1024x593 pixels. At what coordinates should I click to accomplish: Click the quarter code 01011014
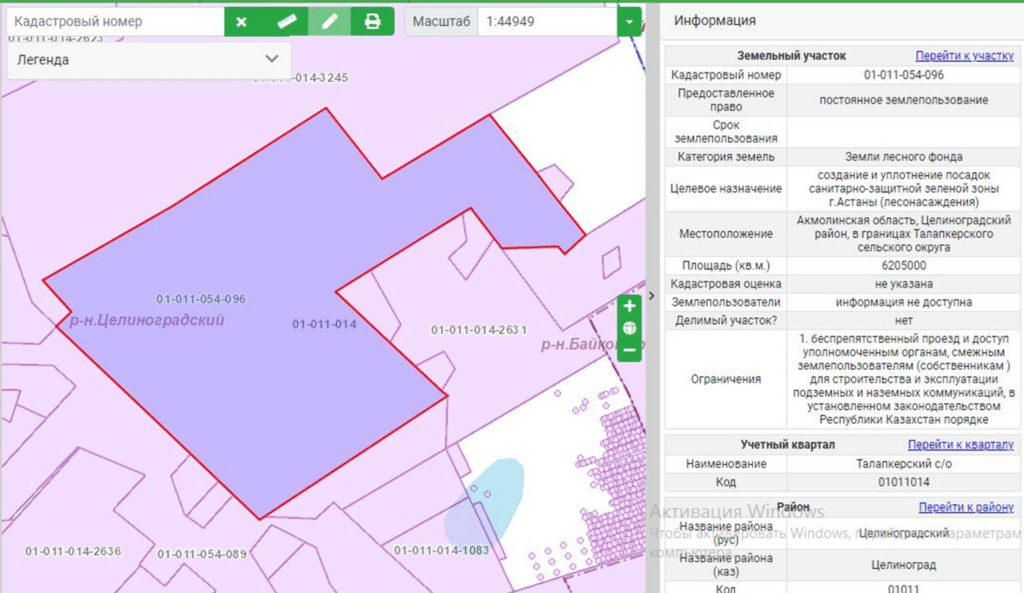point(904,482)
